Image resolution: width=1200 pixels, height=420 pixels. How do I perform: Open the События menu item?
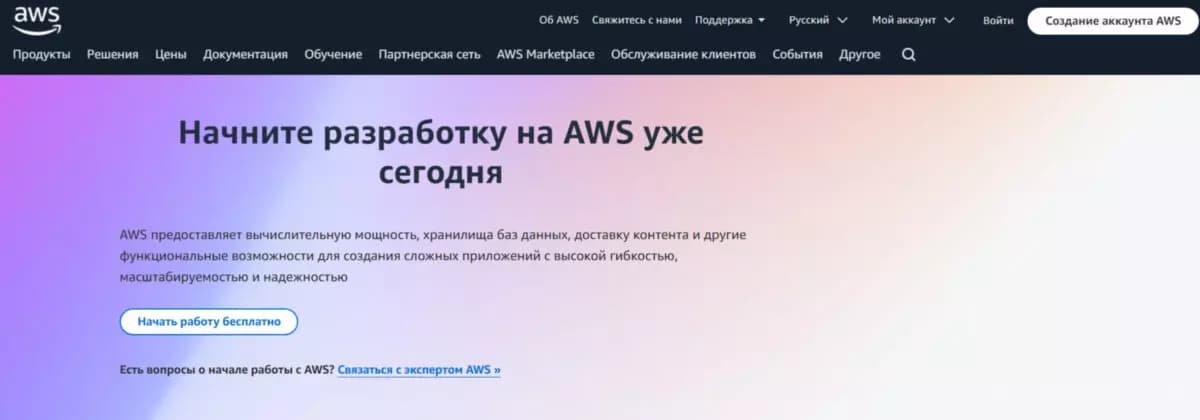tap(798, 55)
